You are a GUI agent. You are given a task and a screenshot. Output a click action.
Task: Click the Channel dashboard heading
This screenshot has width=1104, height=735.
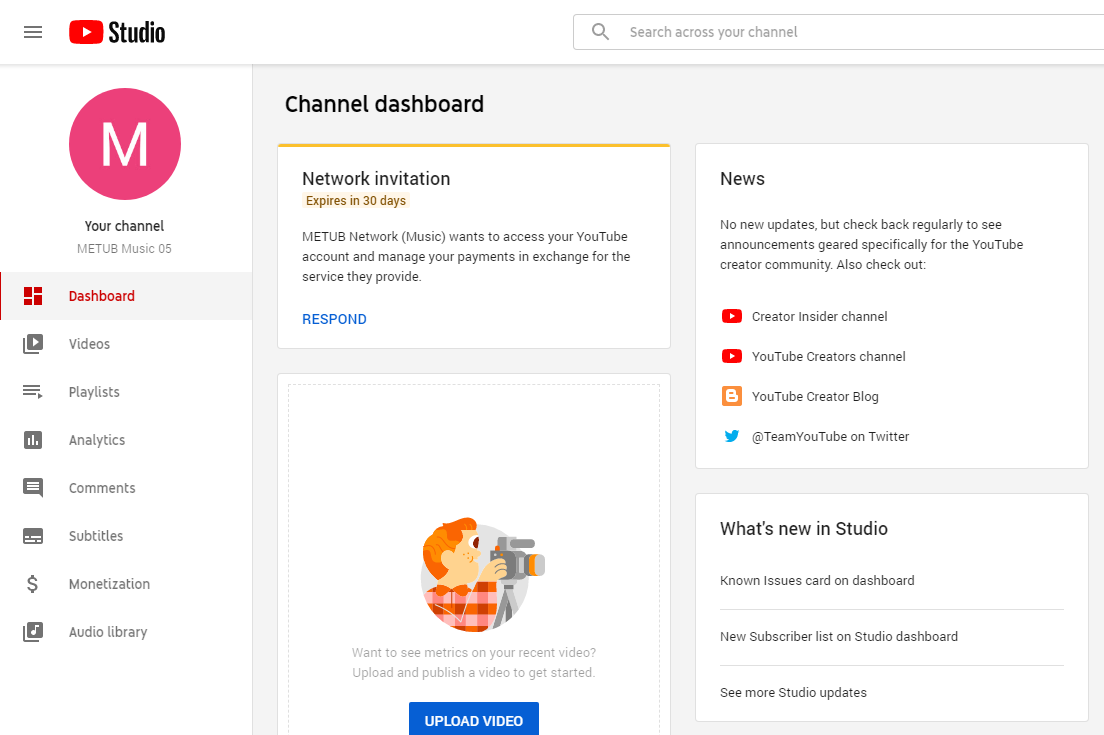(x=384, y=104)
